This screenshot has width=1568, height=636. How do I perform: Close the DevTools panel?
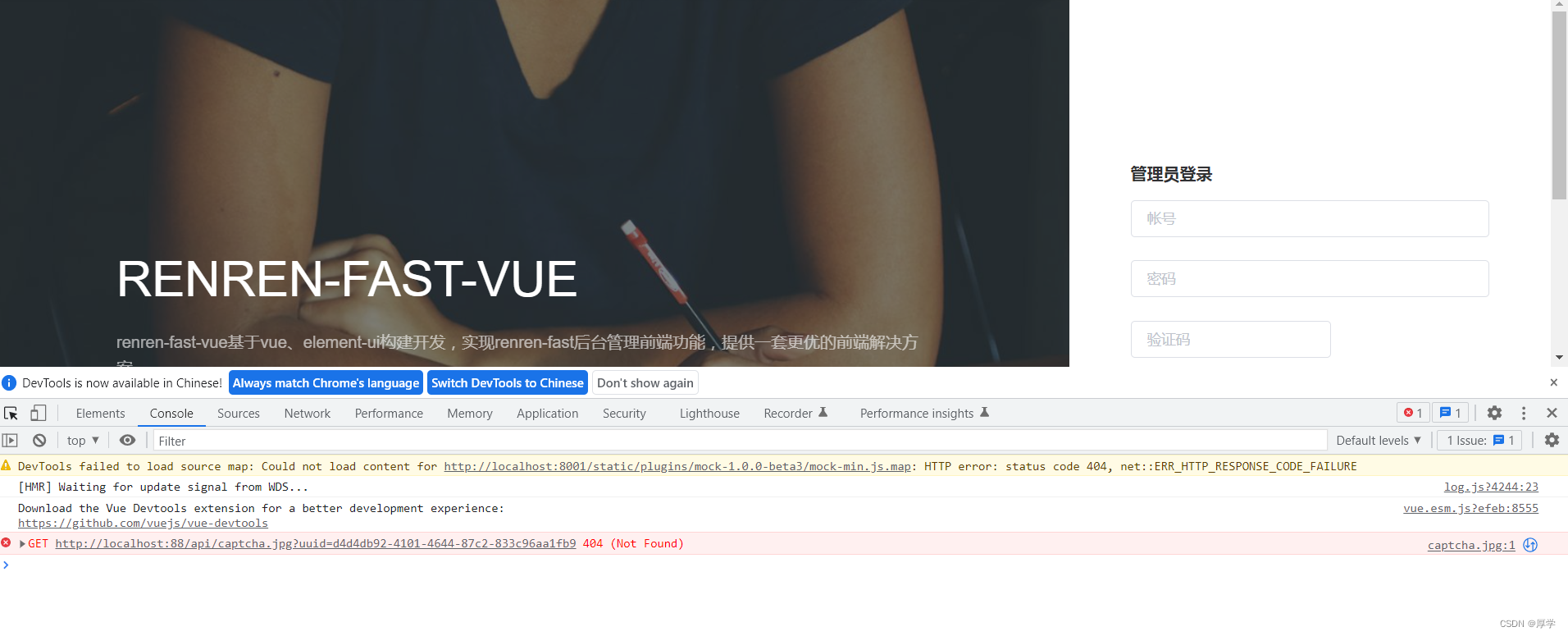click(1552, 413)
